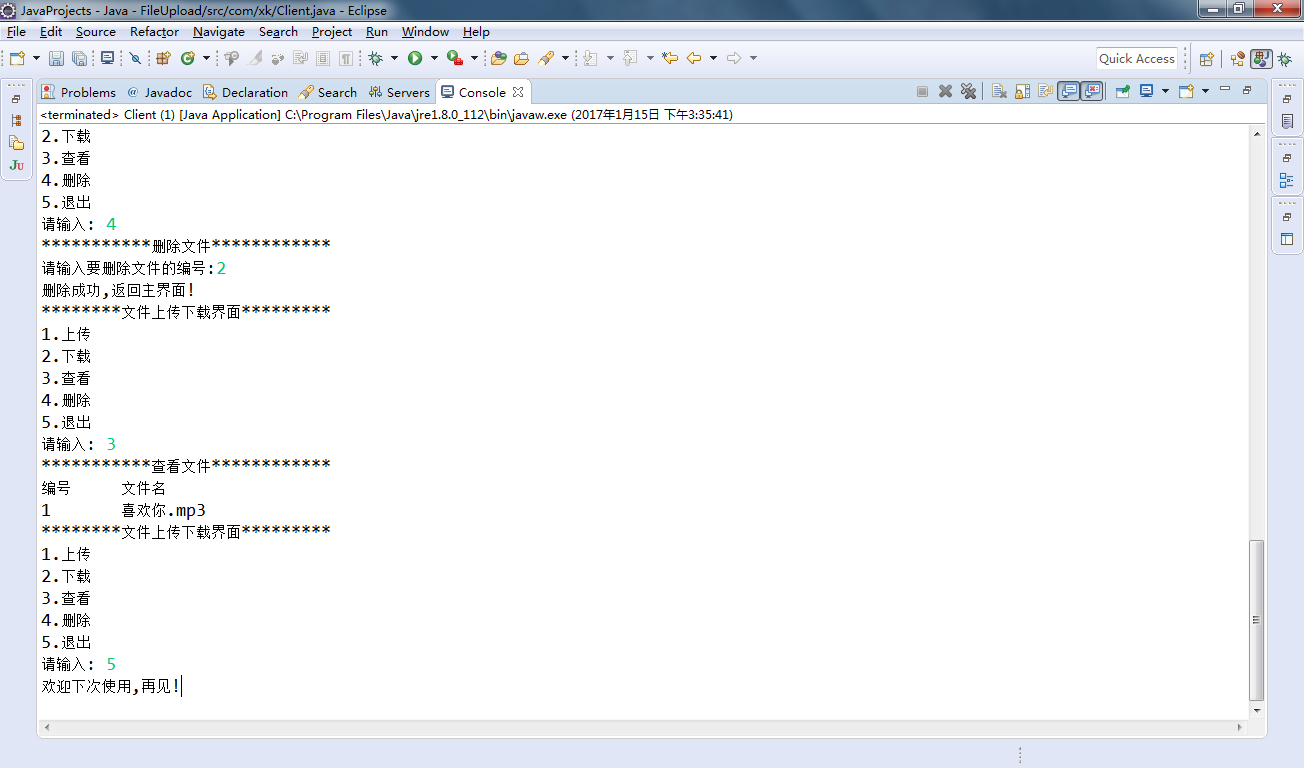The height and width of the screenshot is (768, 1304).
Task: Open the Refactor menu
Action: [x=154, y=32]
